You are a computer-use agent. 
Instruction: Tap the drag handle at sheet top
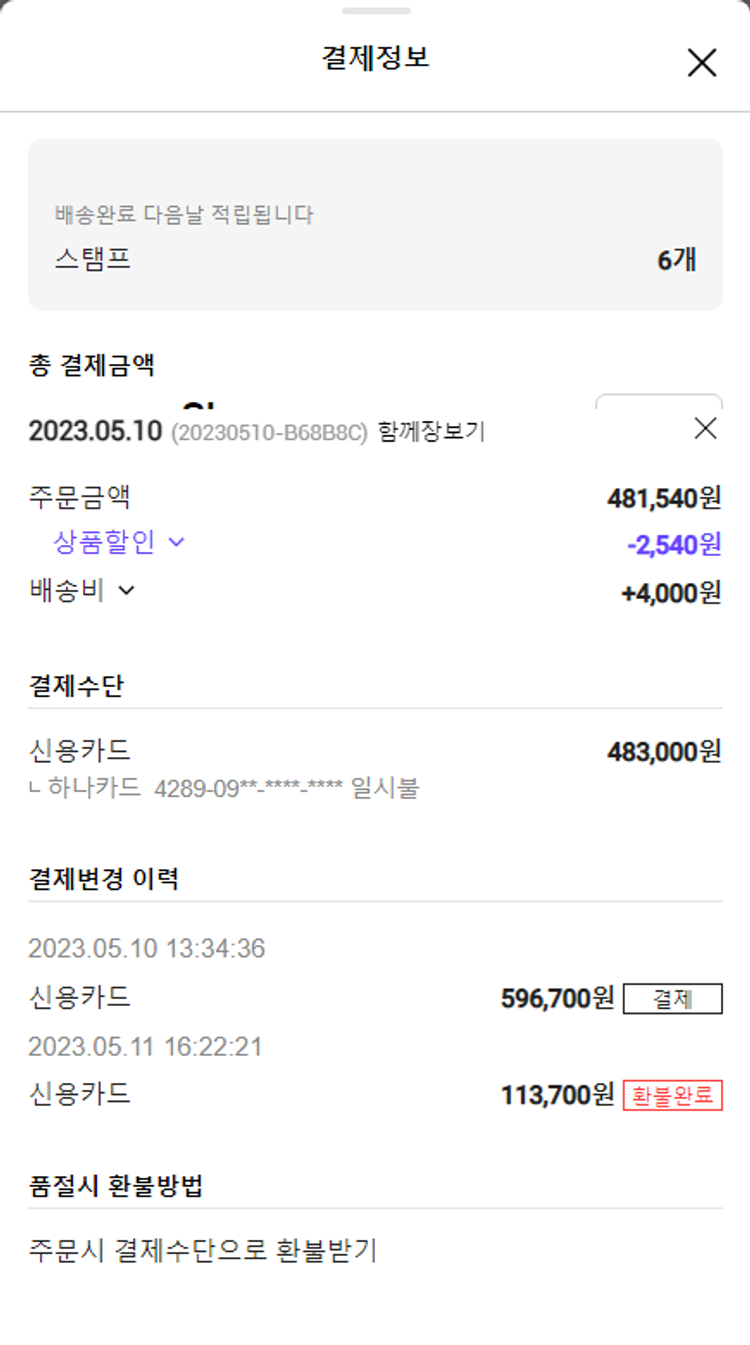(x=375, y=11)
